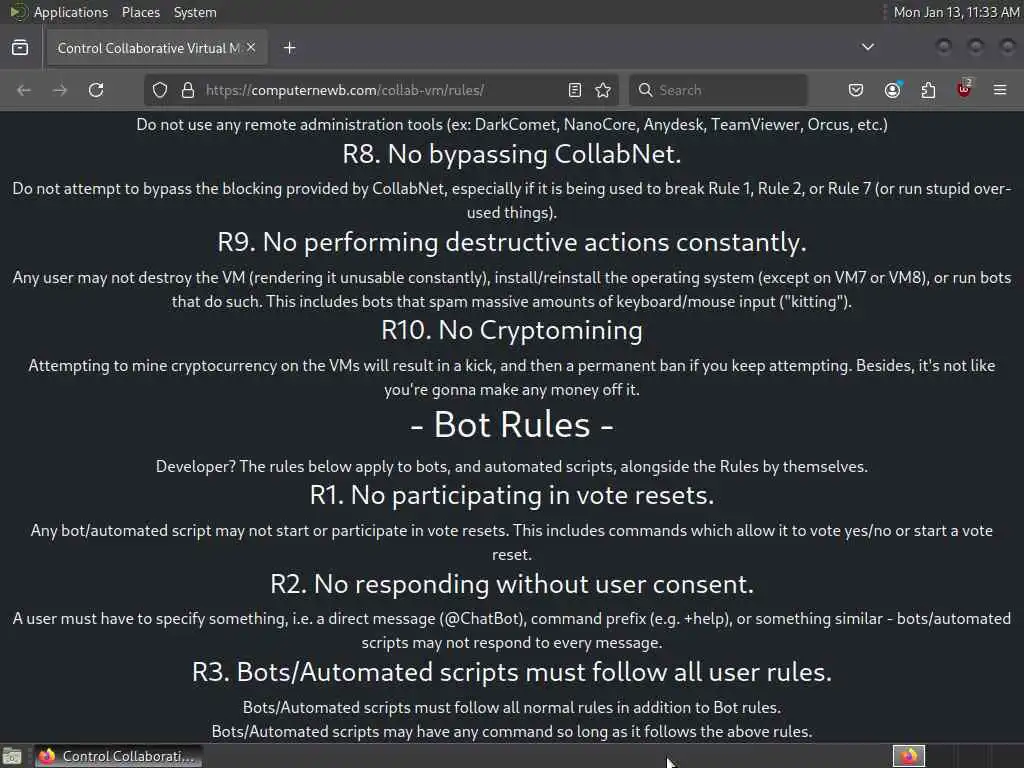
Task: Click R2. No responding without user consent
Action: (x=512, y=584)
